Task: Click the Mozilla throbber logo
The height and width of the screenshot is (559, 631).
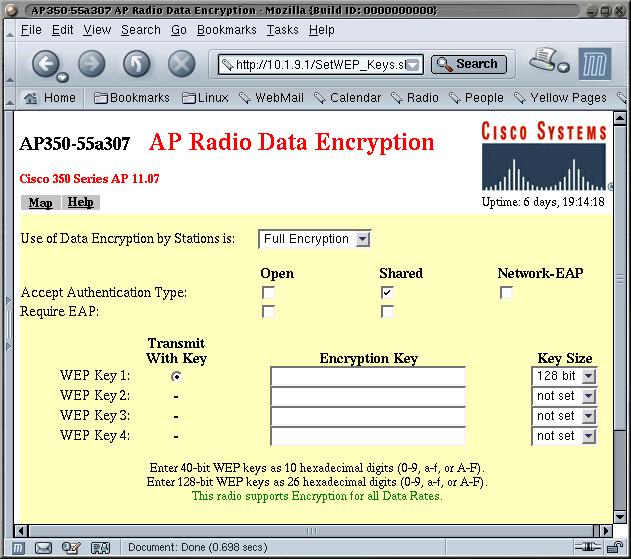Action: tap(595, 64)
